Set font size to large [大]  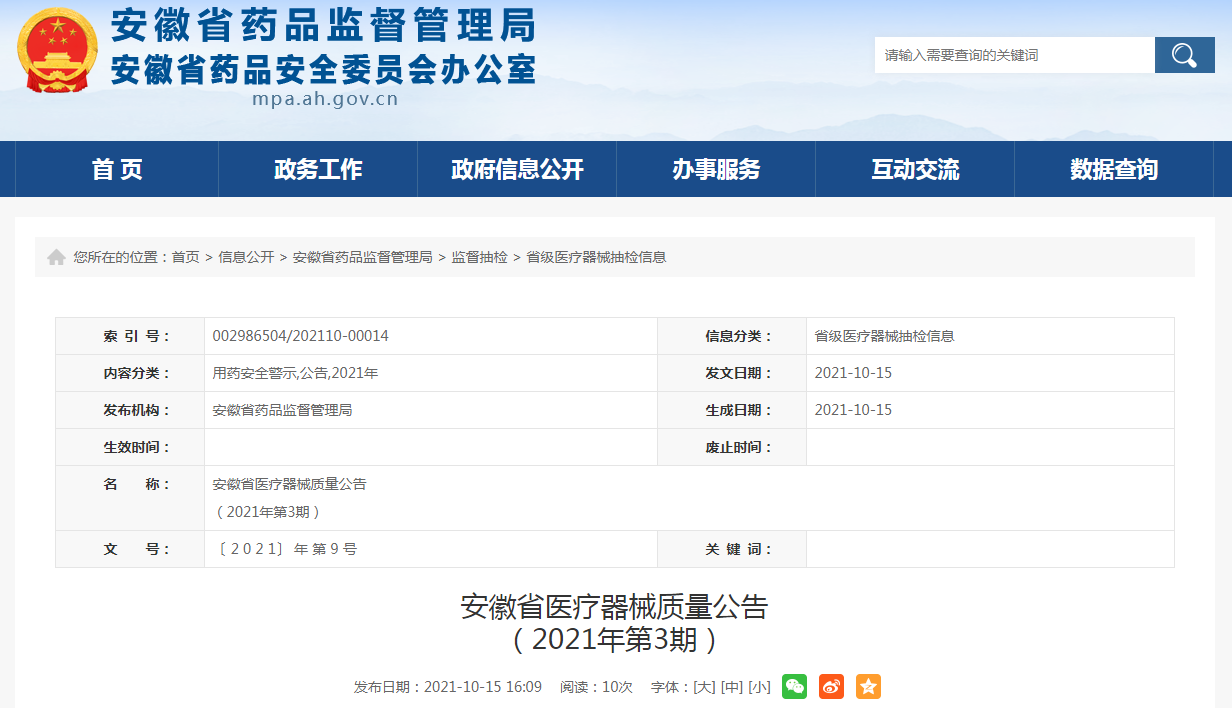[704, 687]
